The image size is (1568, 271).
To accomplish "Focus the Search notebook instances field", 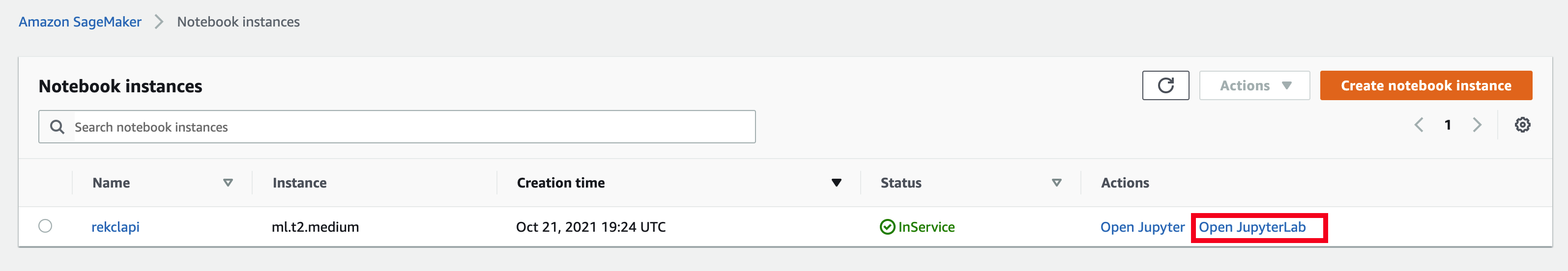I will pyautogui.click(x=397, y=126).
